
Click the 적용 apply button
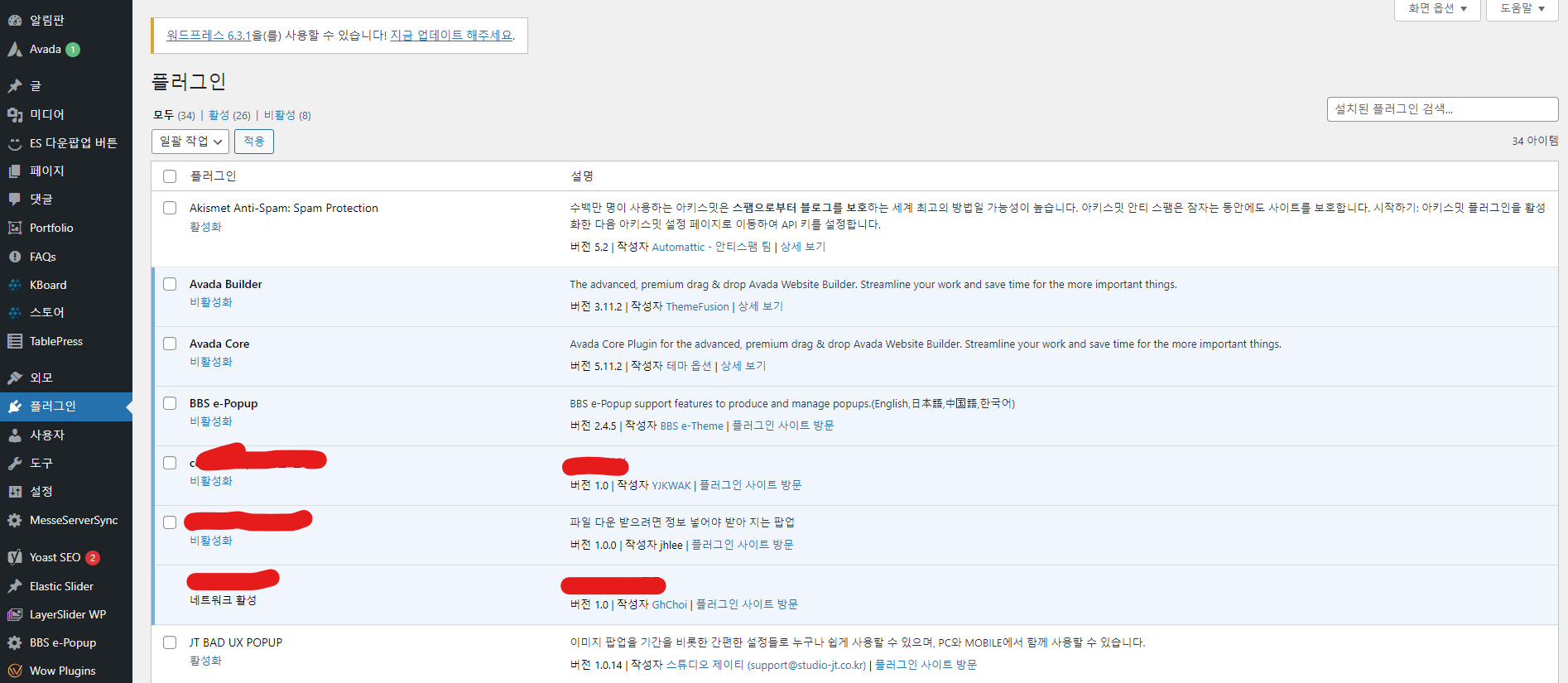pyautogui.click(x=254, y=142)
